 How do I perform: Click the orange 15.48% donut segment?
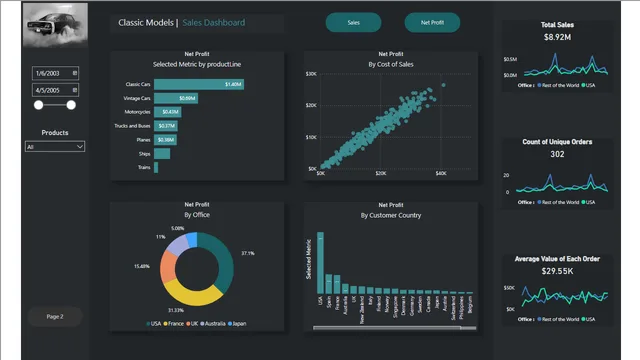(x=167, y=267)
